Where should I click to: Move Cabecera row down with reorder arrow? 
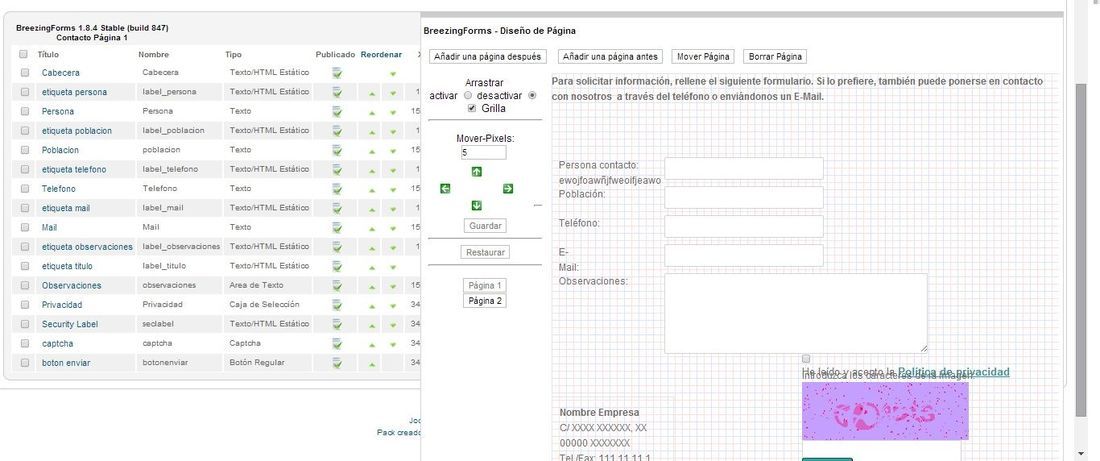(x=393, y=74)
